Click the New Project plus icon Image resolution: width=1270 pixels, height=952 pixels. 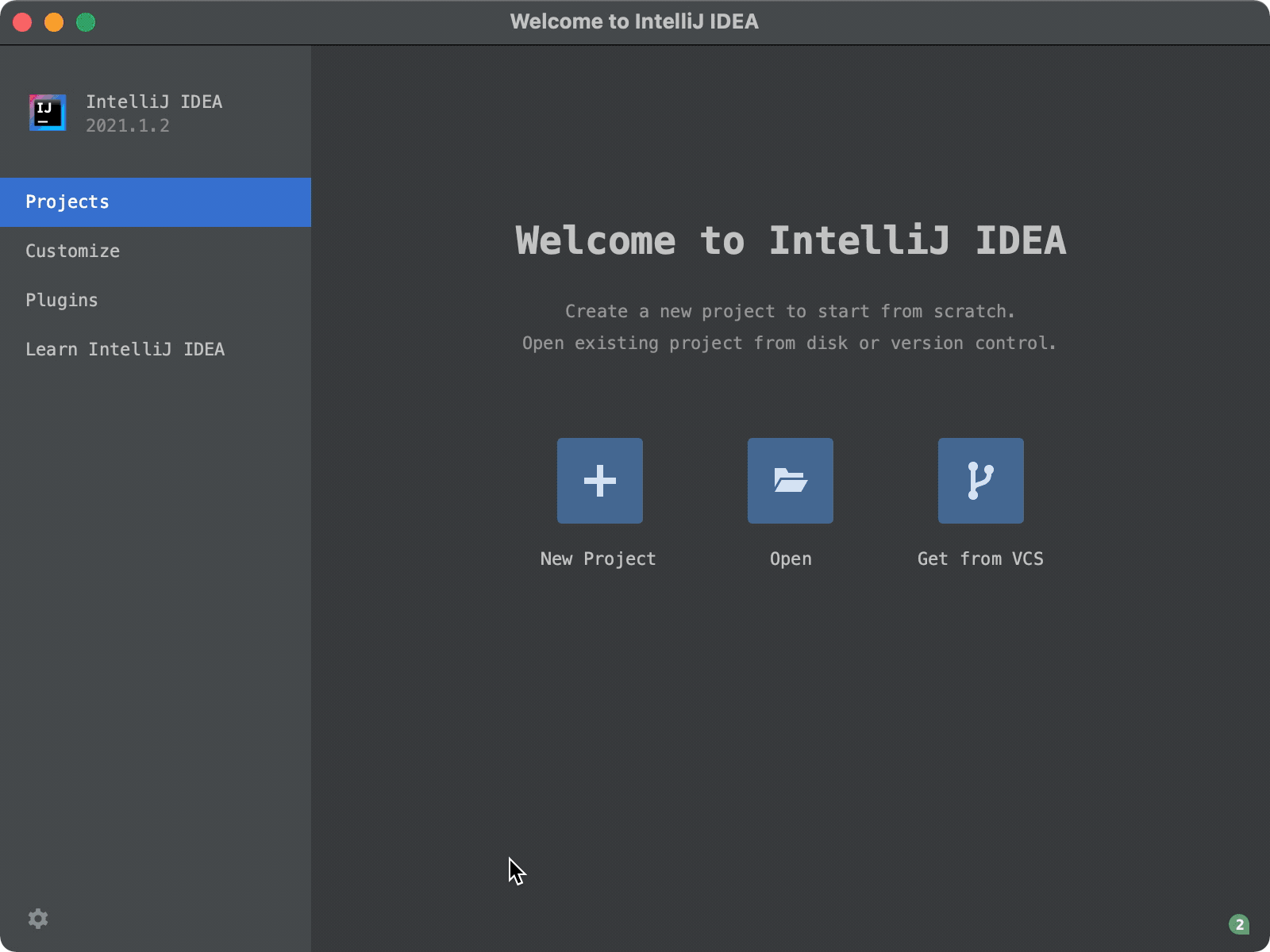(x=599, y=481)
